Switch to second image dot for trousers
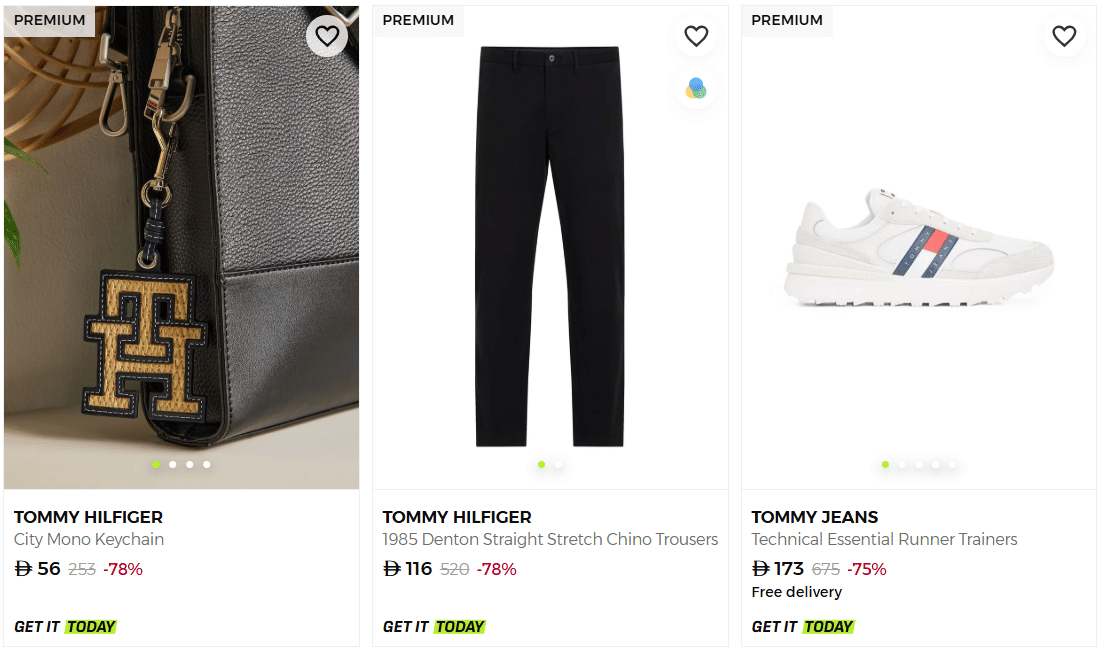This screenshot has height=648, width=1102. pos(558,464)
